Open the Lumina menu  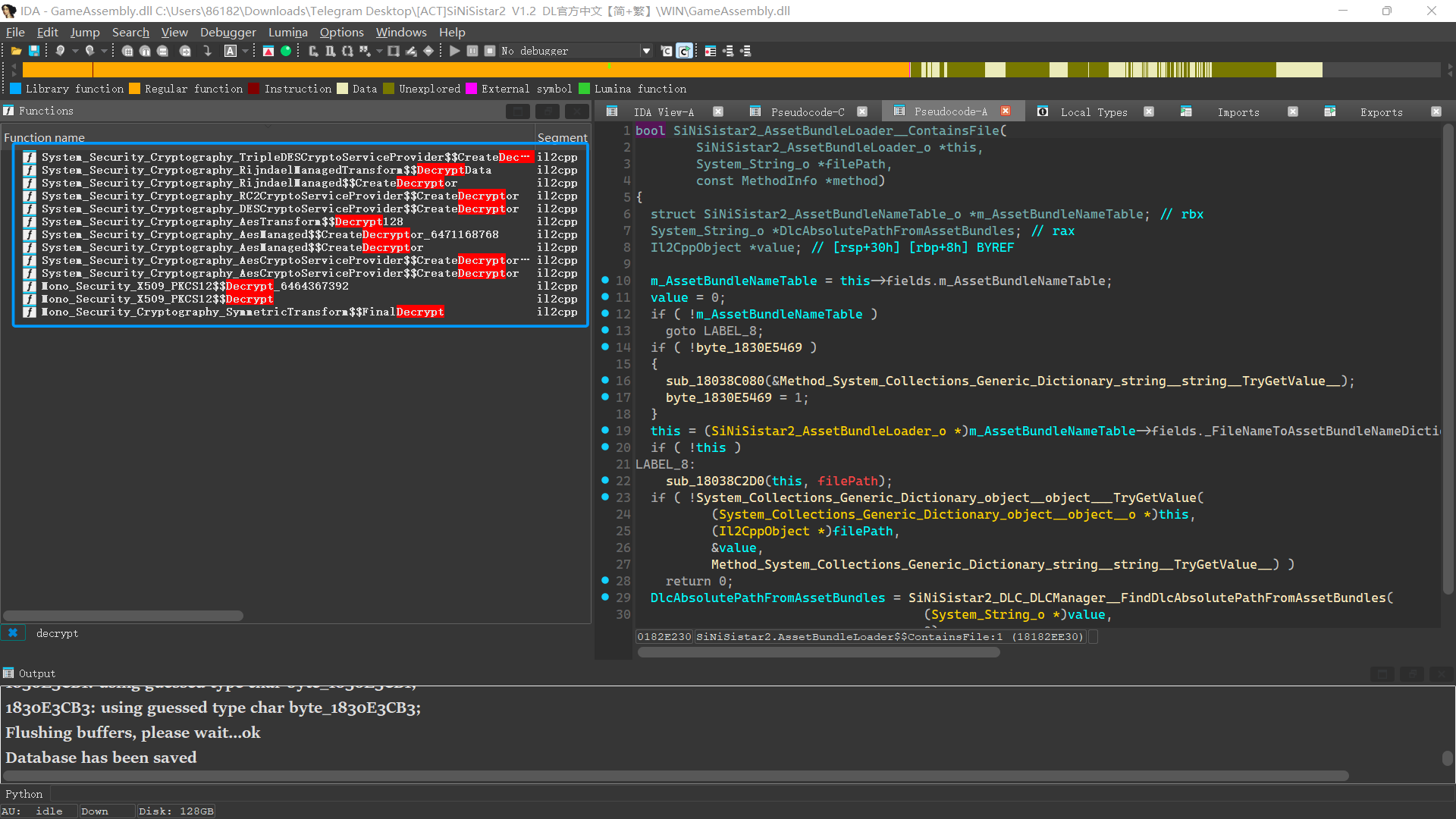pyautogui.click(x=287, y=32)
